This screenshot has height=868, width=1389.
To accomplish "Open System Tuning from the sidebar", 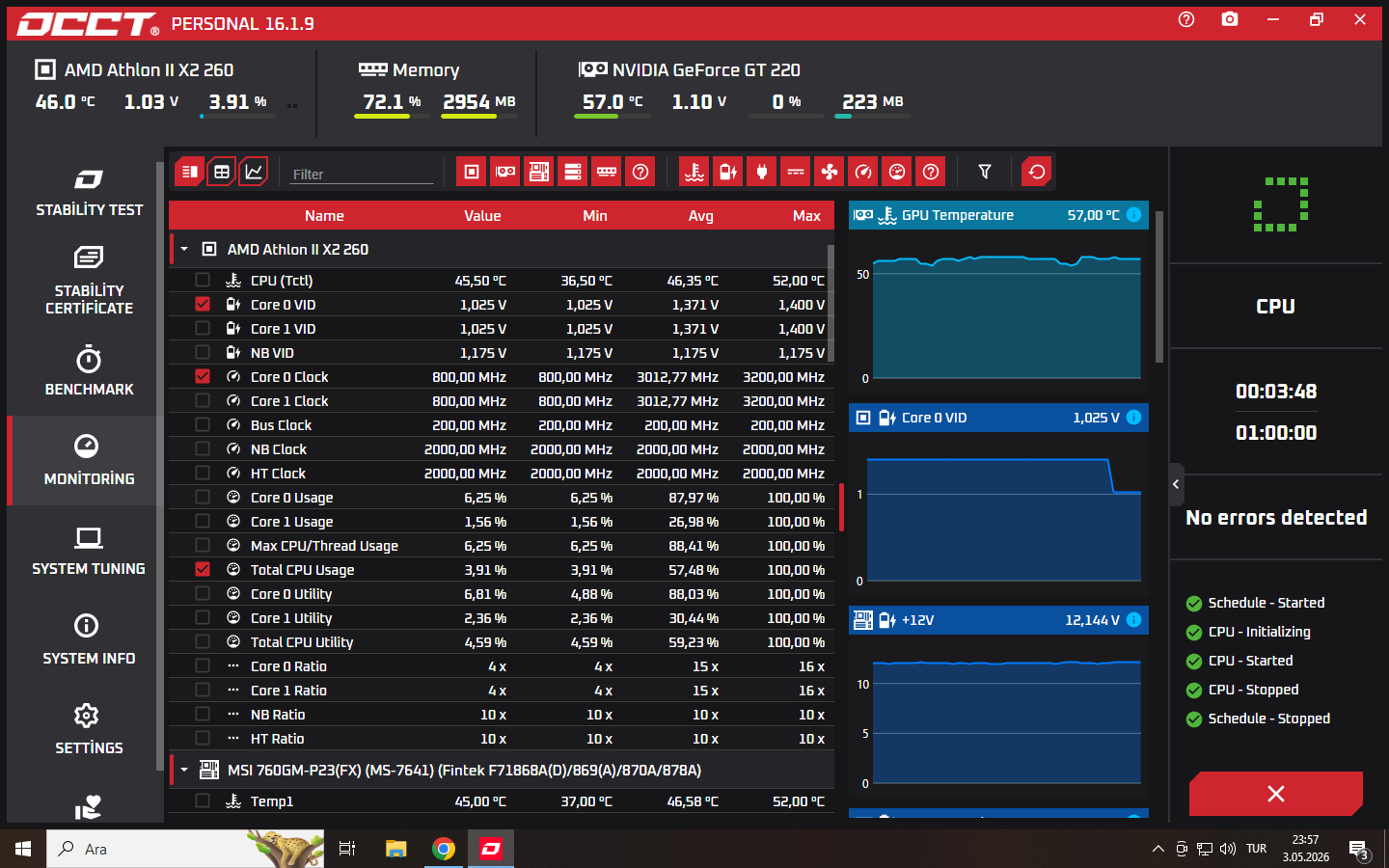I will pos(89,551).
